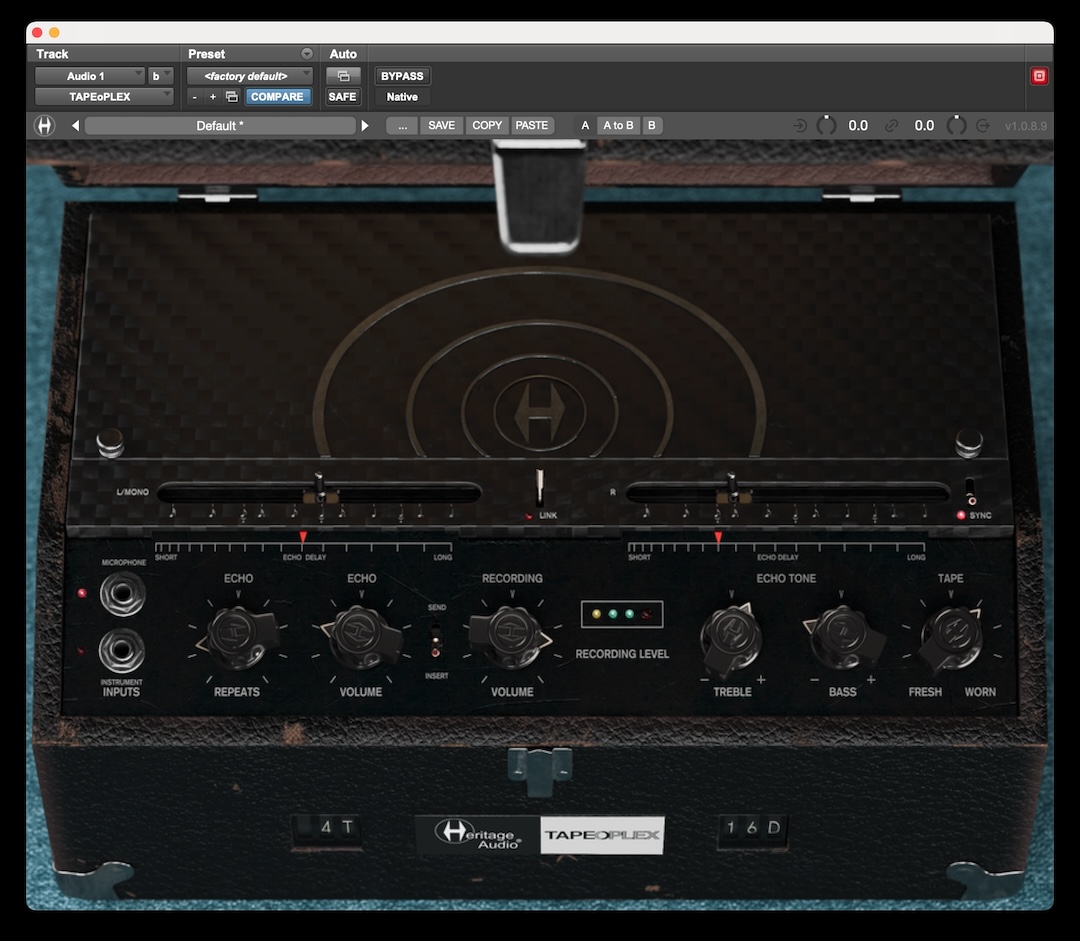Image resolution: width=1080 pixels, height=941 pixels.
Task: Click the R channel echo delay slider handle
Action: pyautogui.click(x=732, y=488)
